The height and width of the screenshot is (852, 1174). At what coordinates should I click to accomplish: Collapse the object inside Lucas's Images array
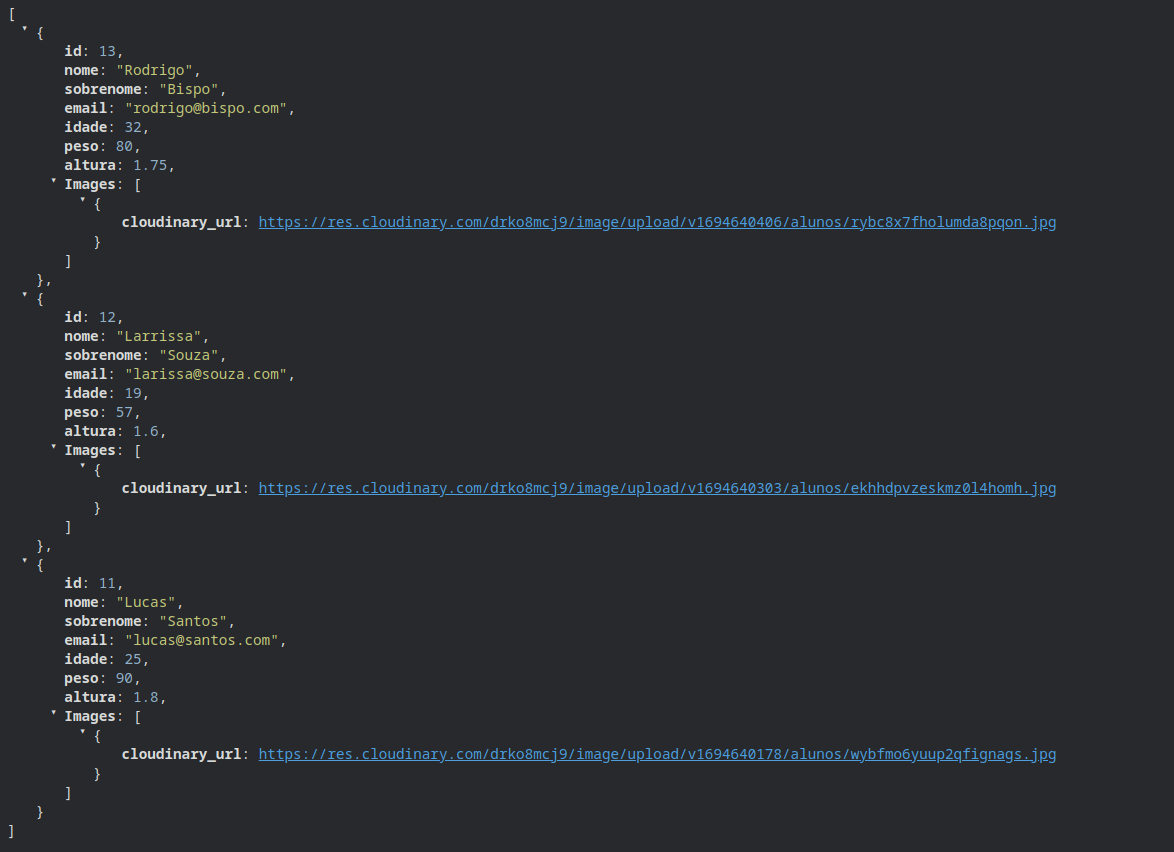(83, 733)
